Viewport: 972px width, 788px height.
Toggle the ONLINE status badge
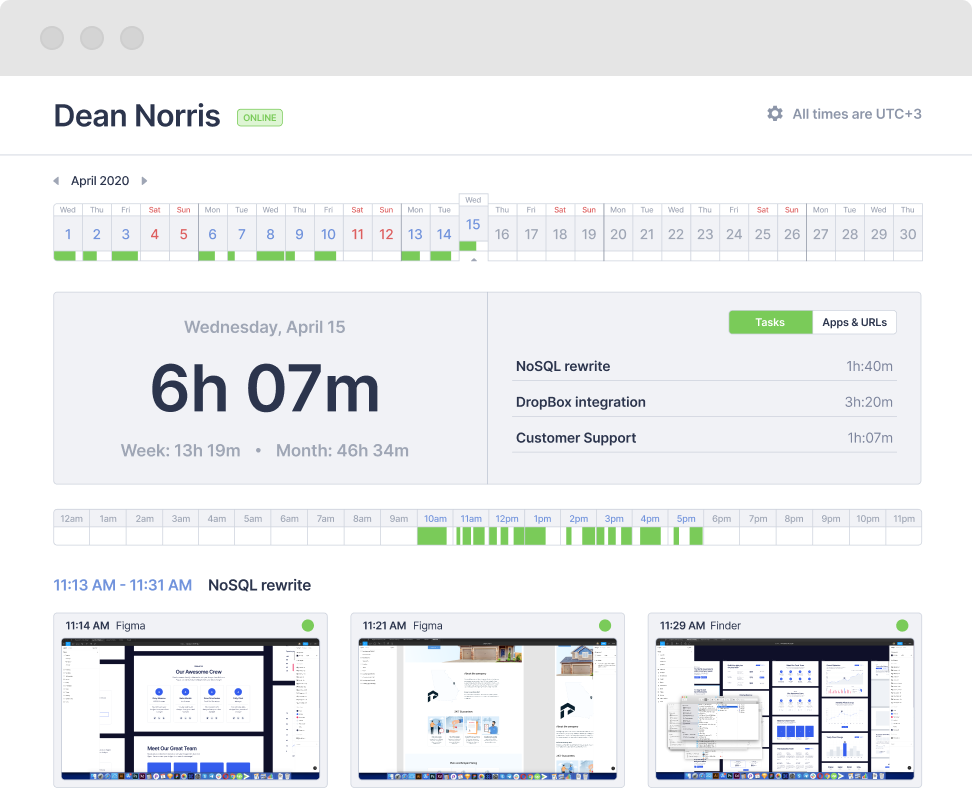(259, 117)
